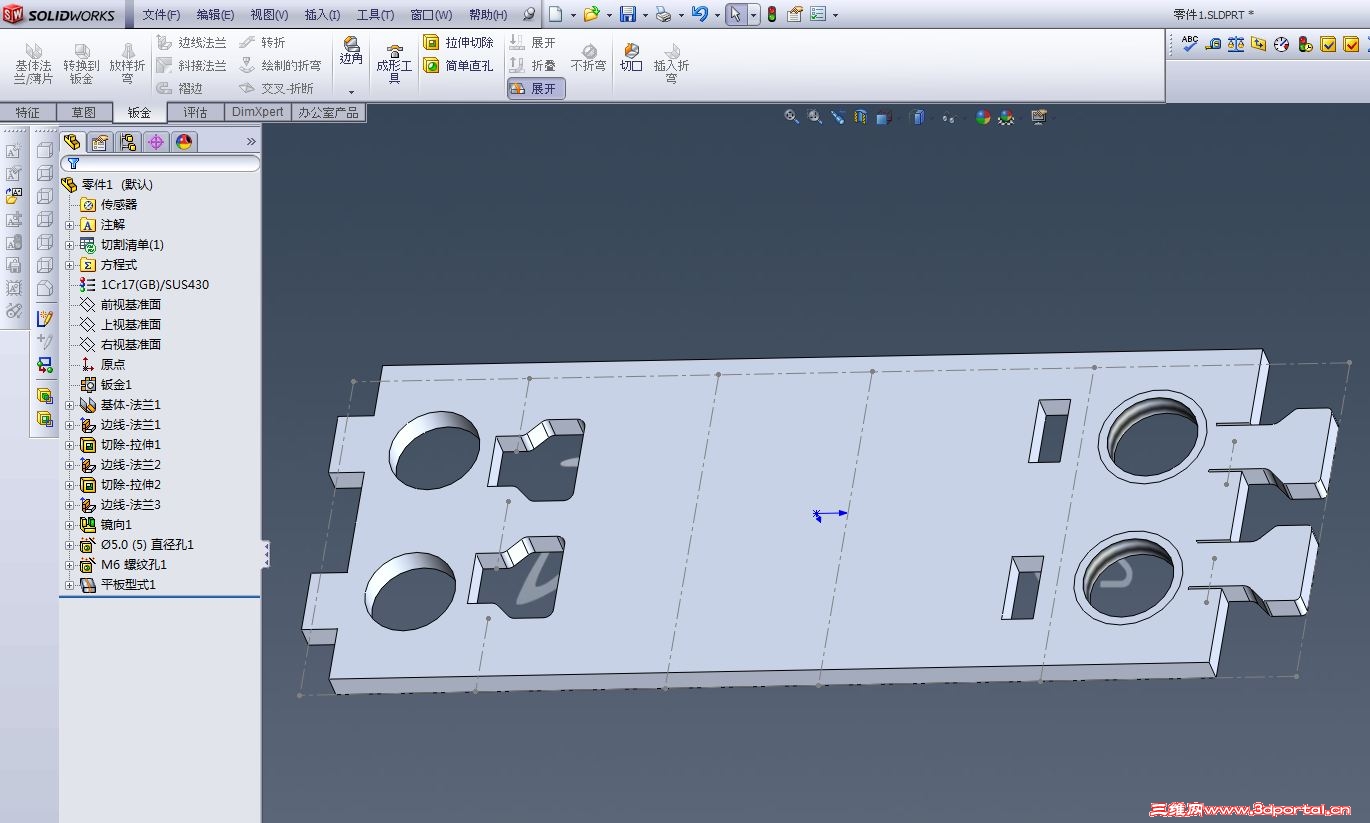Click the feature tree filter field
1370x823 pixels.
(x=160, y=163)
